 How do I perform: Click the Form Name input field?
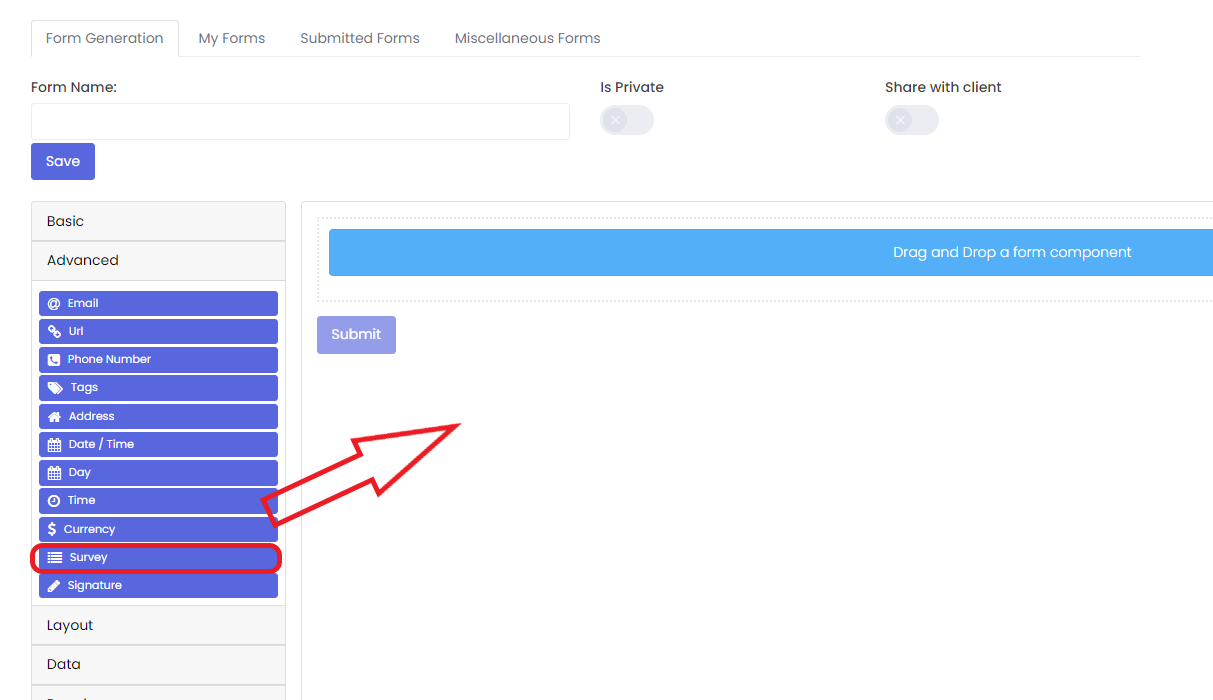[300, 121]
